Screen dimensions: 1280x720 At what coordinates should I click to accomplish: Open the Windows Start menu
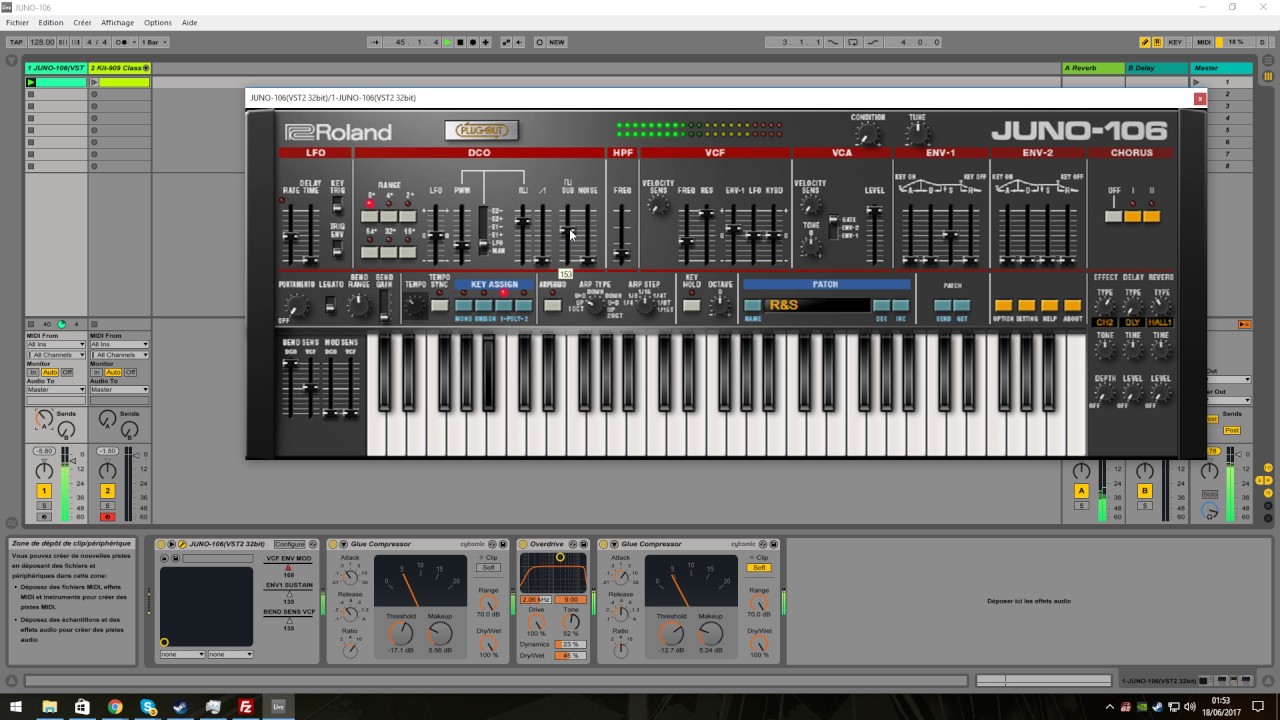click(16, 706)
